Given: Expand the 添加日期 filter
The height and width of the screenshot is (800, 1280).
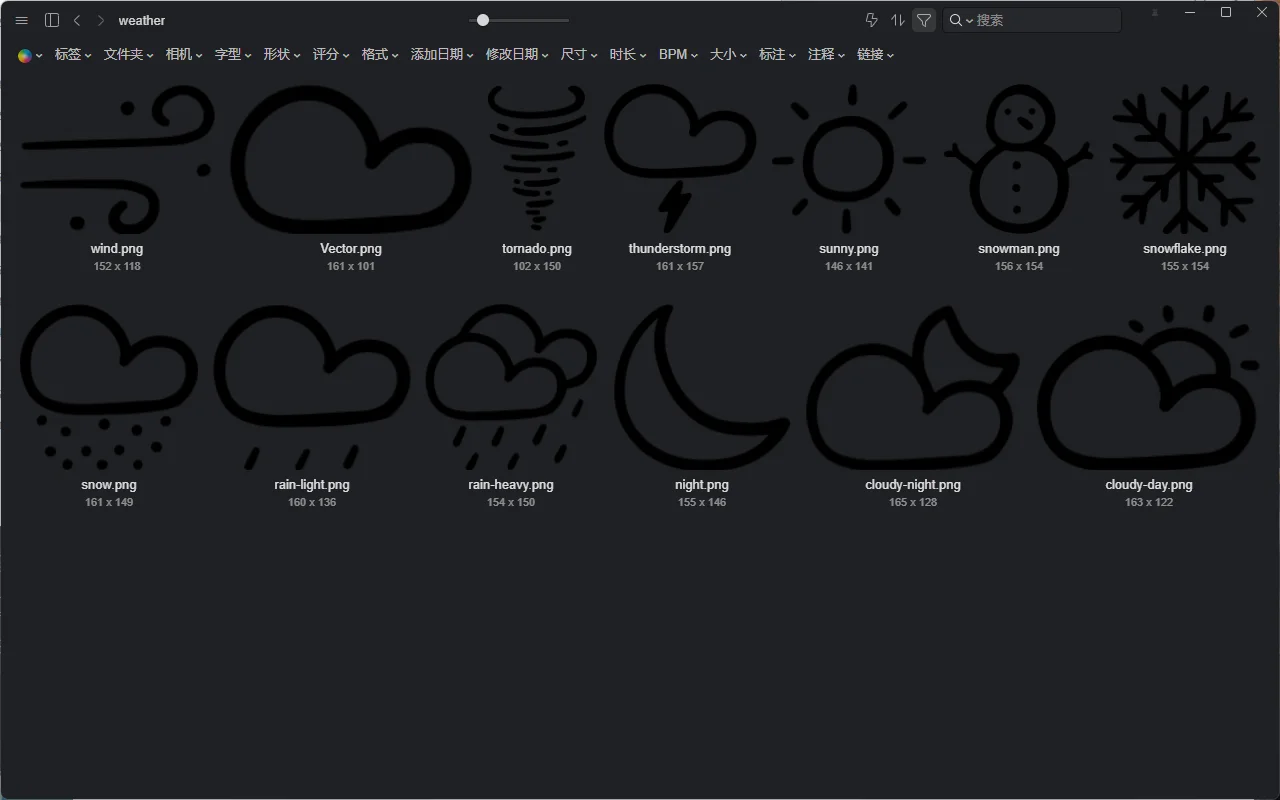Looking at the screenshot, I should click(x=442, y=55).
